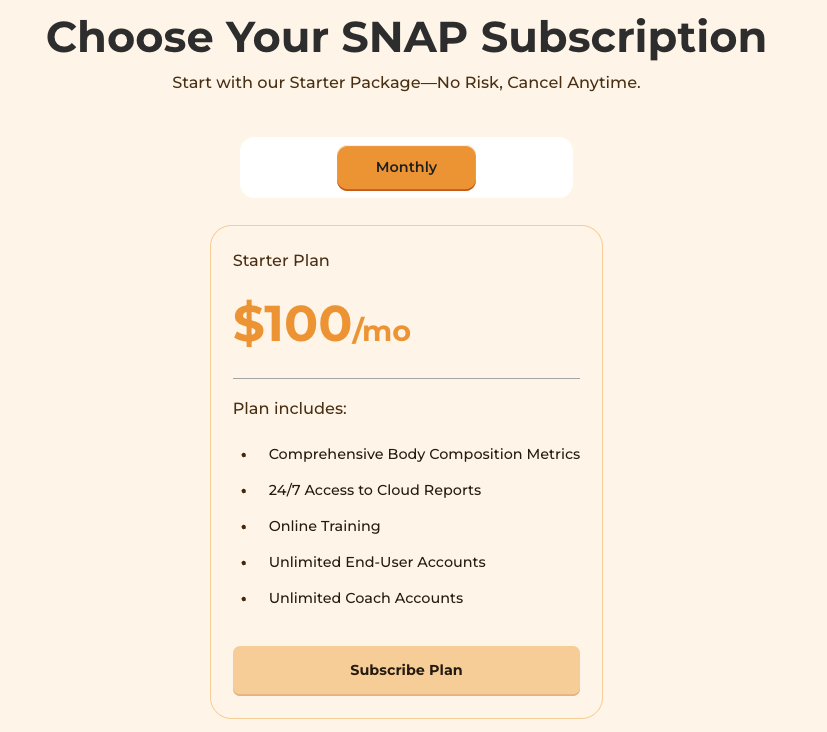Click empty white toggle area right of Monthly
Screen dimensions: 827x732
pos(523,168)
